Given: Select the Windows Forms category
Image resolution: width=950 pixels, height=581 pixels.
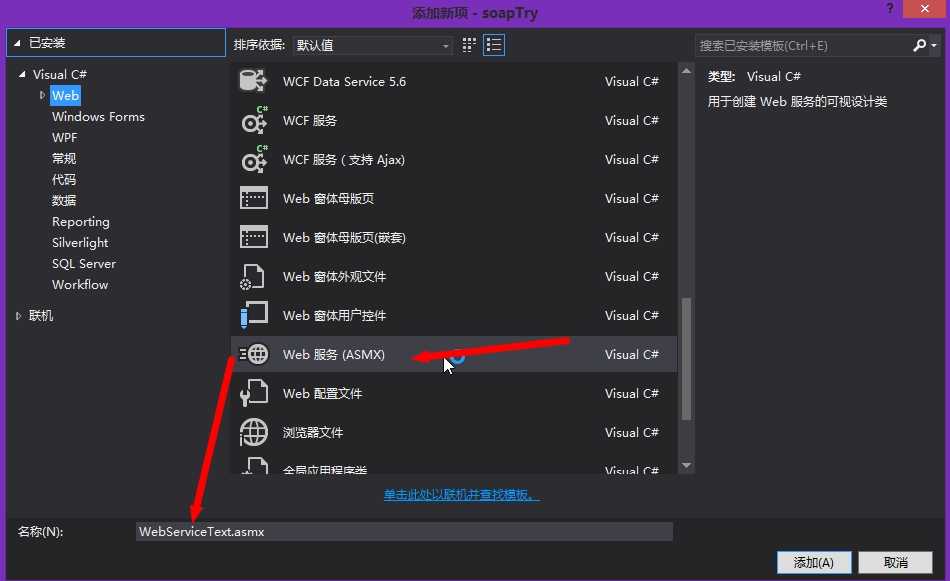Looking at the screenshot, I should tap(98, 116).
